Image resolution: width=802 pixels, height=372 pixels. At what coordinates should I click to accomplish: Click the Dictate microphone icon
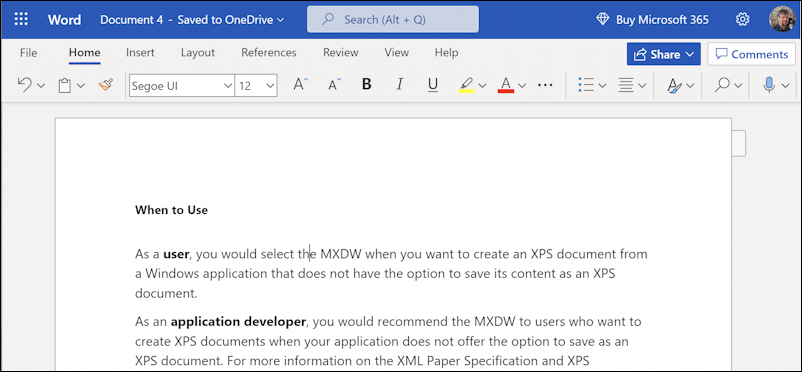768,85
